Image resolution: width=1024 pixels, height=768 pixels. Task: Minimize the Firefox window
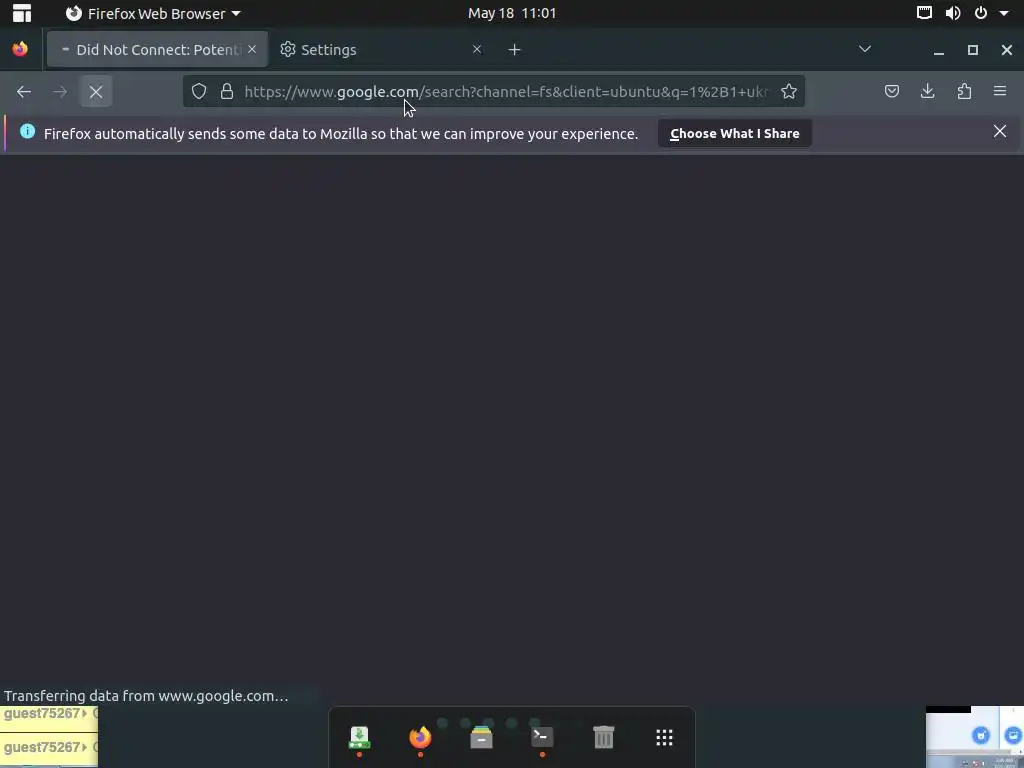coord(938,50)
